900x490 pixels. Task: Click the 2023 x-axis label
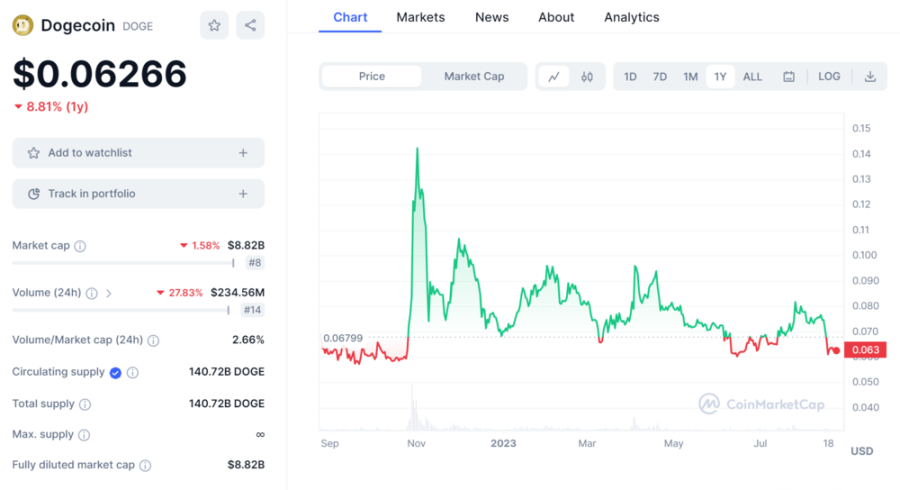503,443
